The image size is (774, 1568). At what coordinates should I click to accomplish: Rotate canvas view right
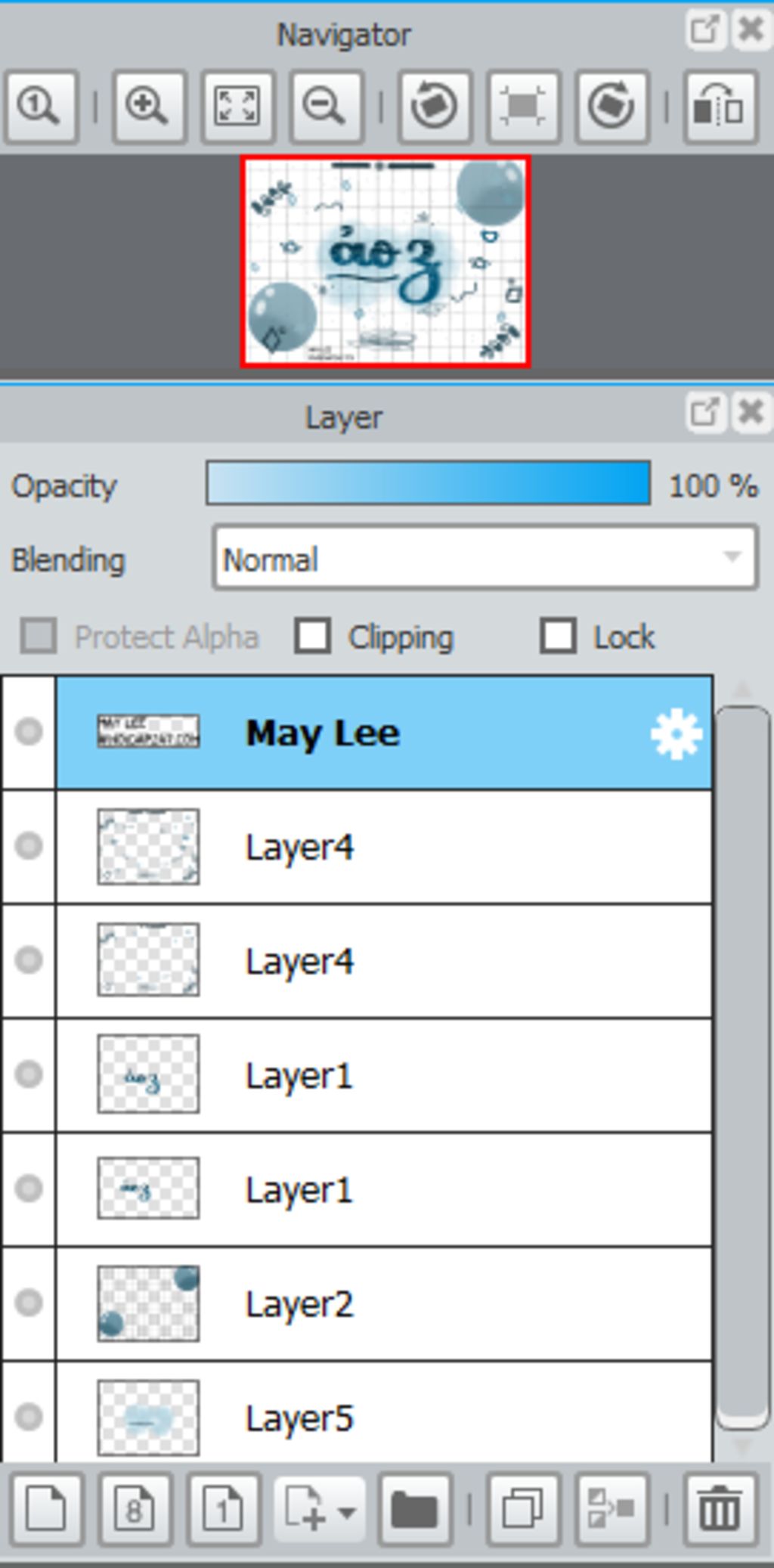pos(612,107)
